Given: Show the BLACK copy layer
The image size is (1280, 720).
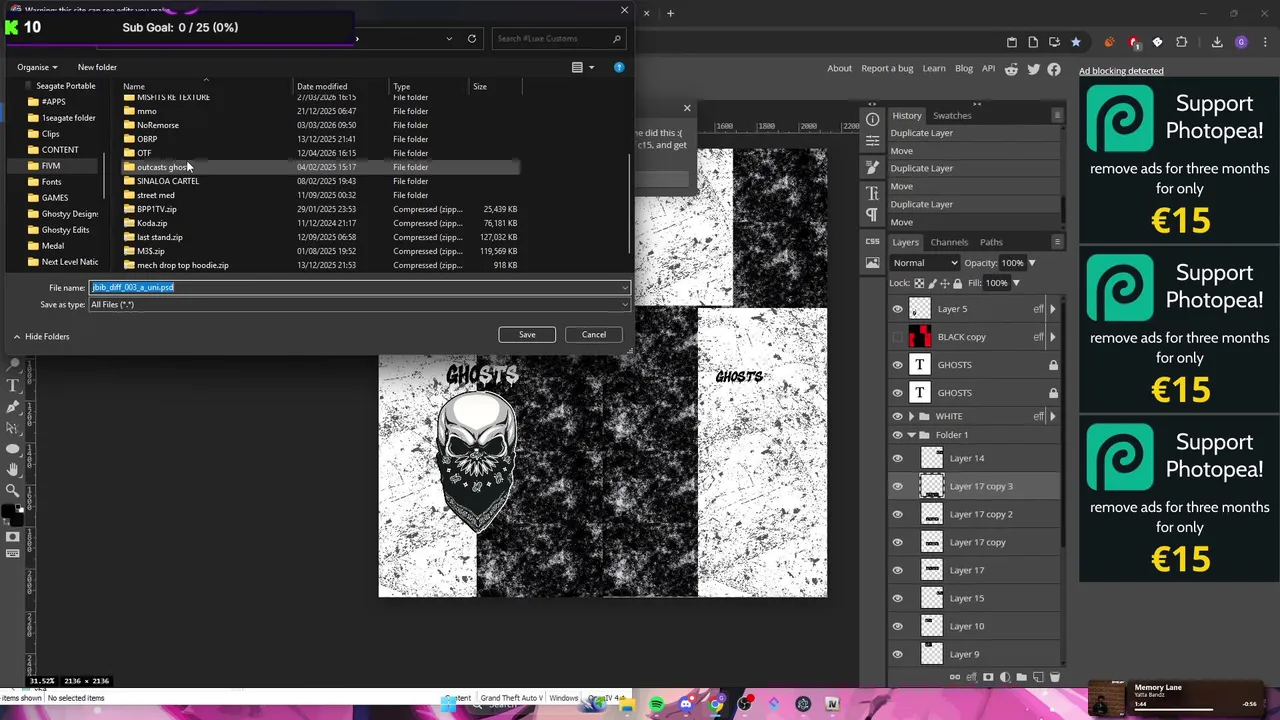Looking at the screenshot, I should coord(897,337).
